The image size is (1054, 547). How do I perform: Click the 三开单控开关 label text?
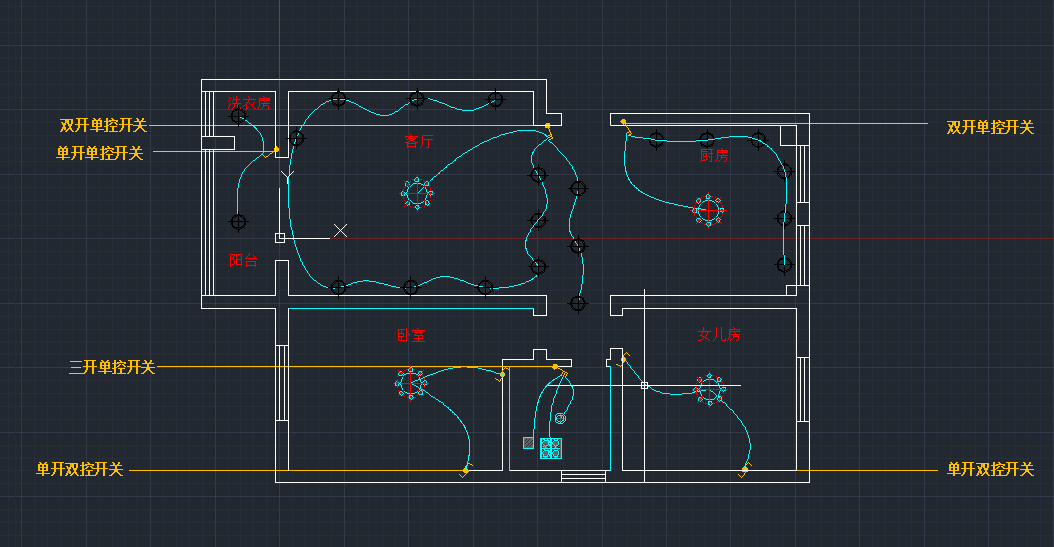[x=112, y=367]
